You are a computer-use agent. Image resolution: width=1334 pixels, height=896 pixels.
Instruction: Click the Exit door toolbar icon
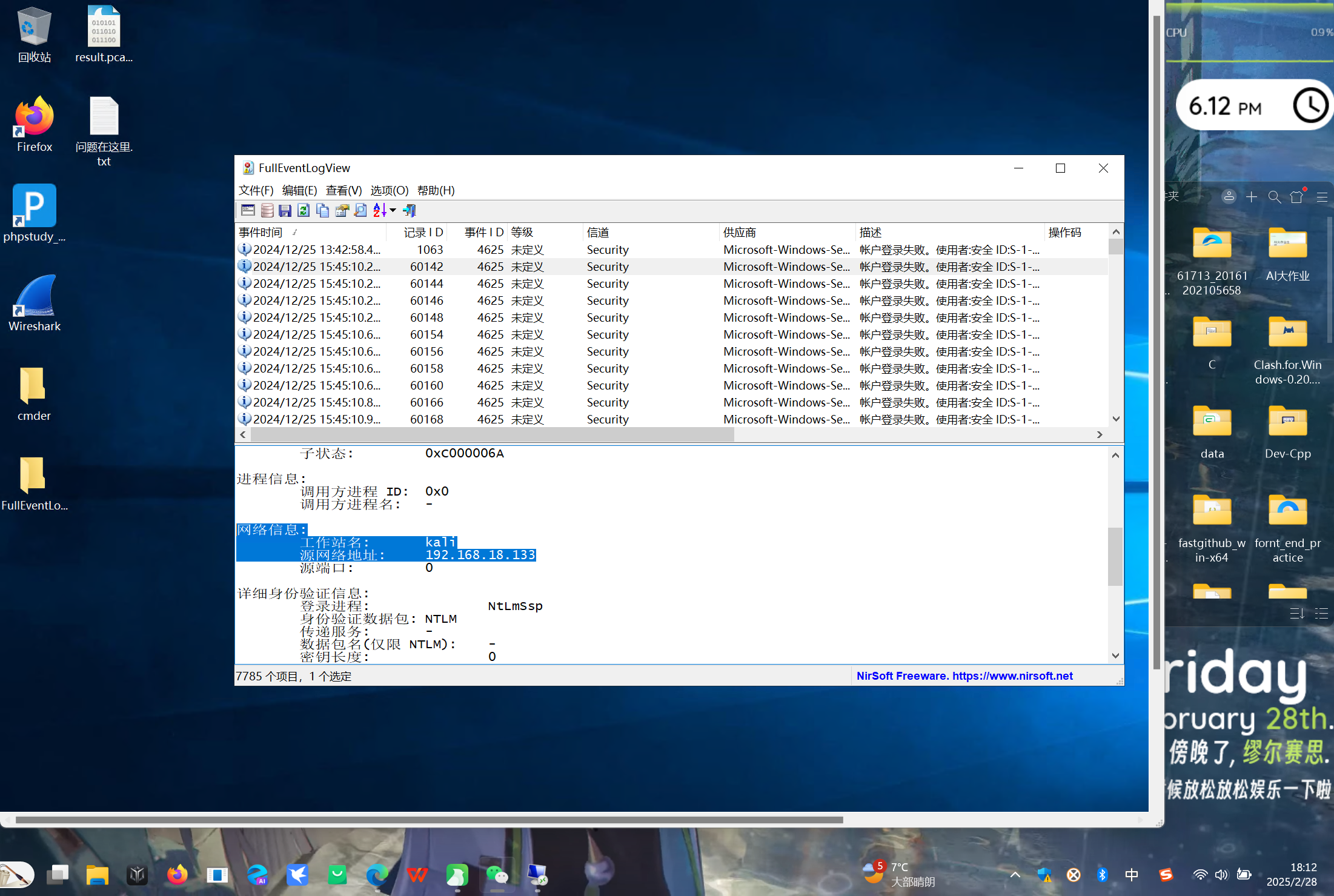[410, 210]
